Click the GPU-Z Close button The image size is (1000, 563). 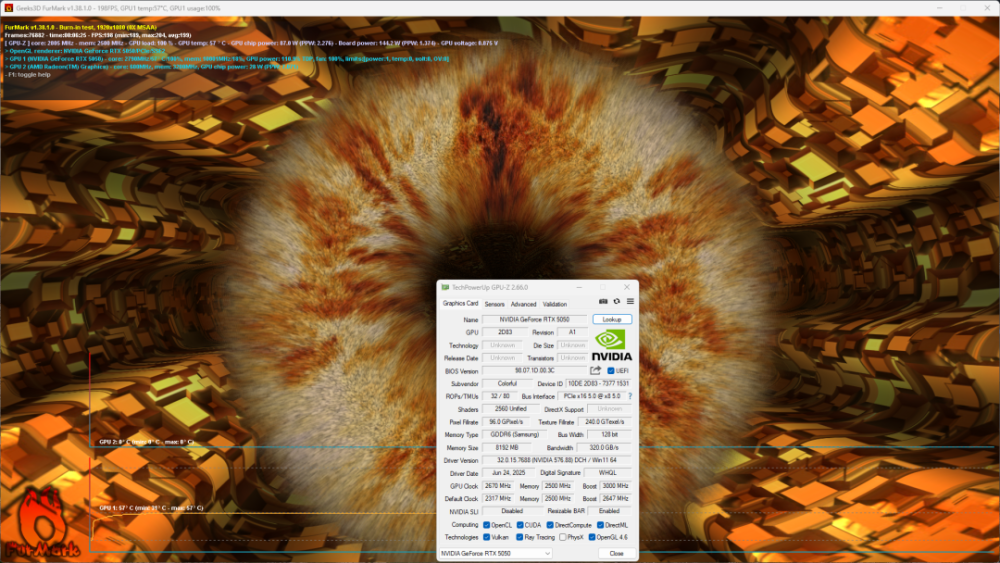[616, 553]
